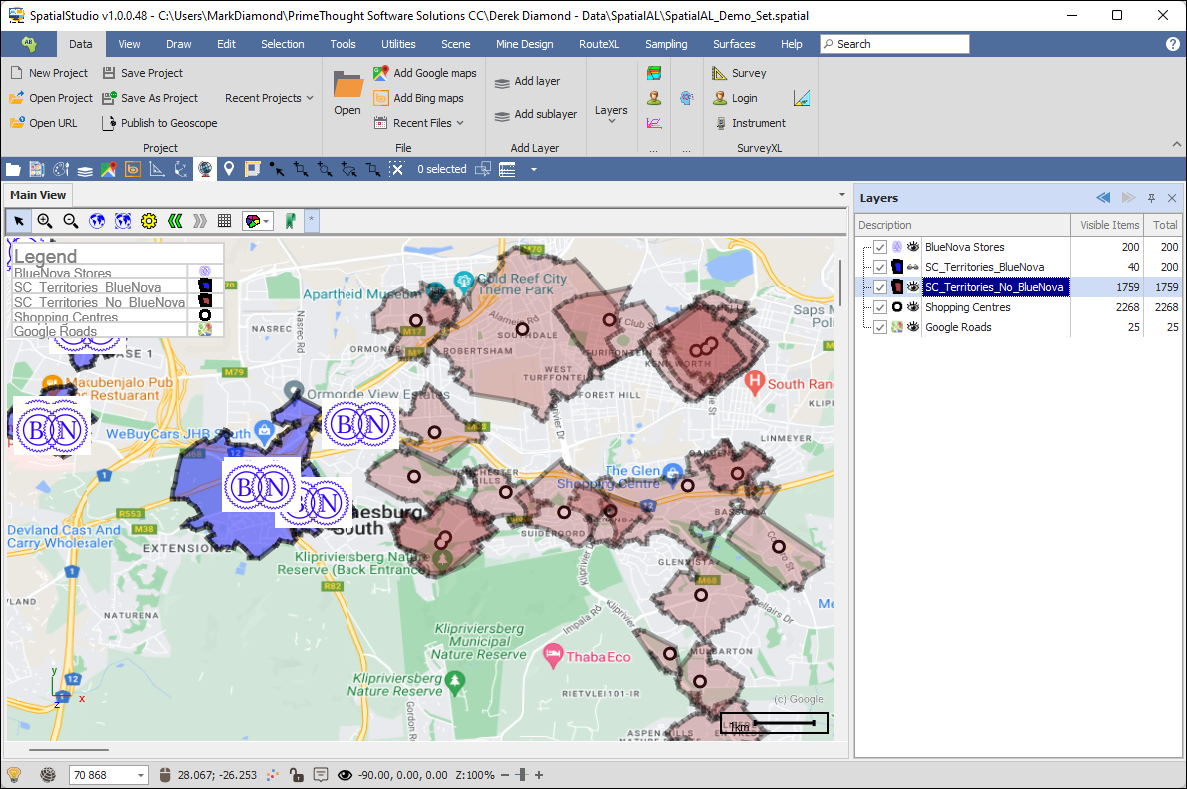
Task: Click the green previous view arrows
Action: click(175, 221)
